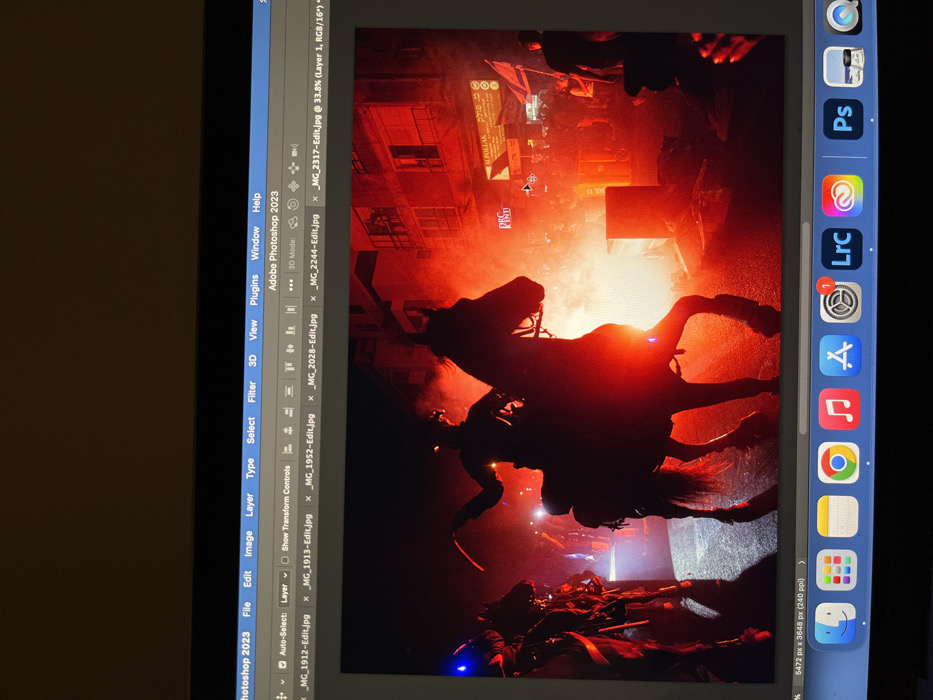
Task: Open the Filter menu
Action: click(252, 391)
